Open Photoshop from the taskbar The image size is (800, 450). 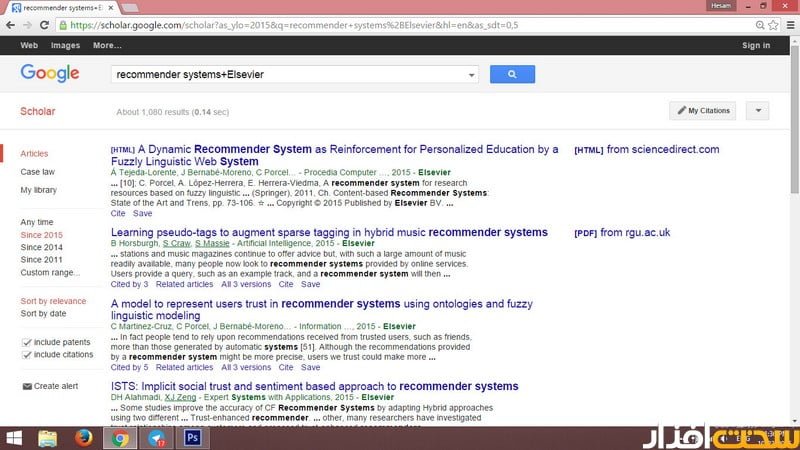pos(195,437)
